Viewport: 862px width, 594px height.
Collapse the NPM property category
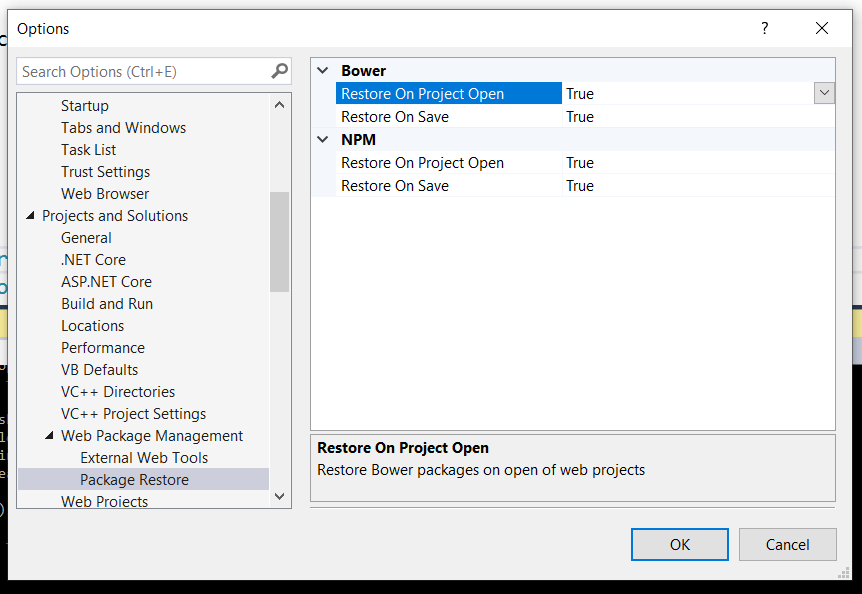coord(322,140)
